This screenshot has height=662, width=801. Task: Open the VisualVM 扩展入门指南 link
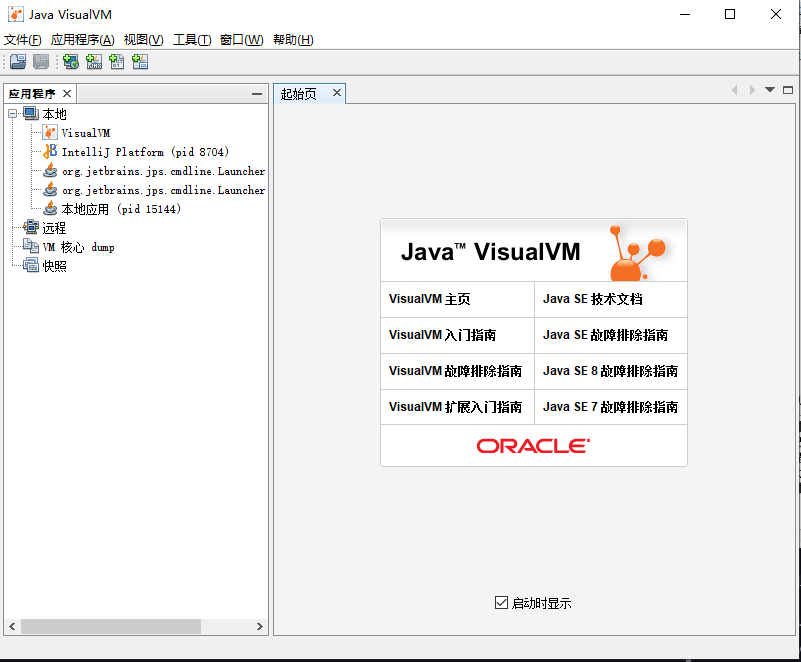tap(455, 407)
